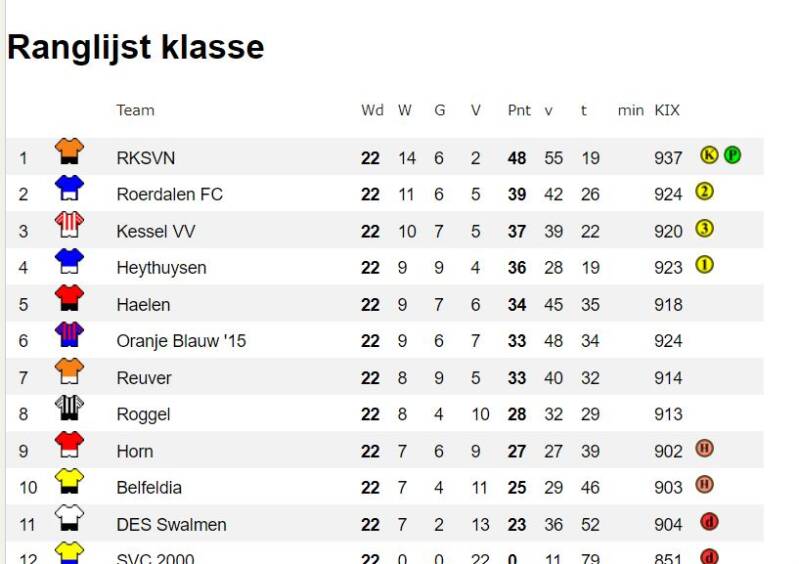The image size is (799, 564).
Task: Click the Pnt column header
Action: 519,110
